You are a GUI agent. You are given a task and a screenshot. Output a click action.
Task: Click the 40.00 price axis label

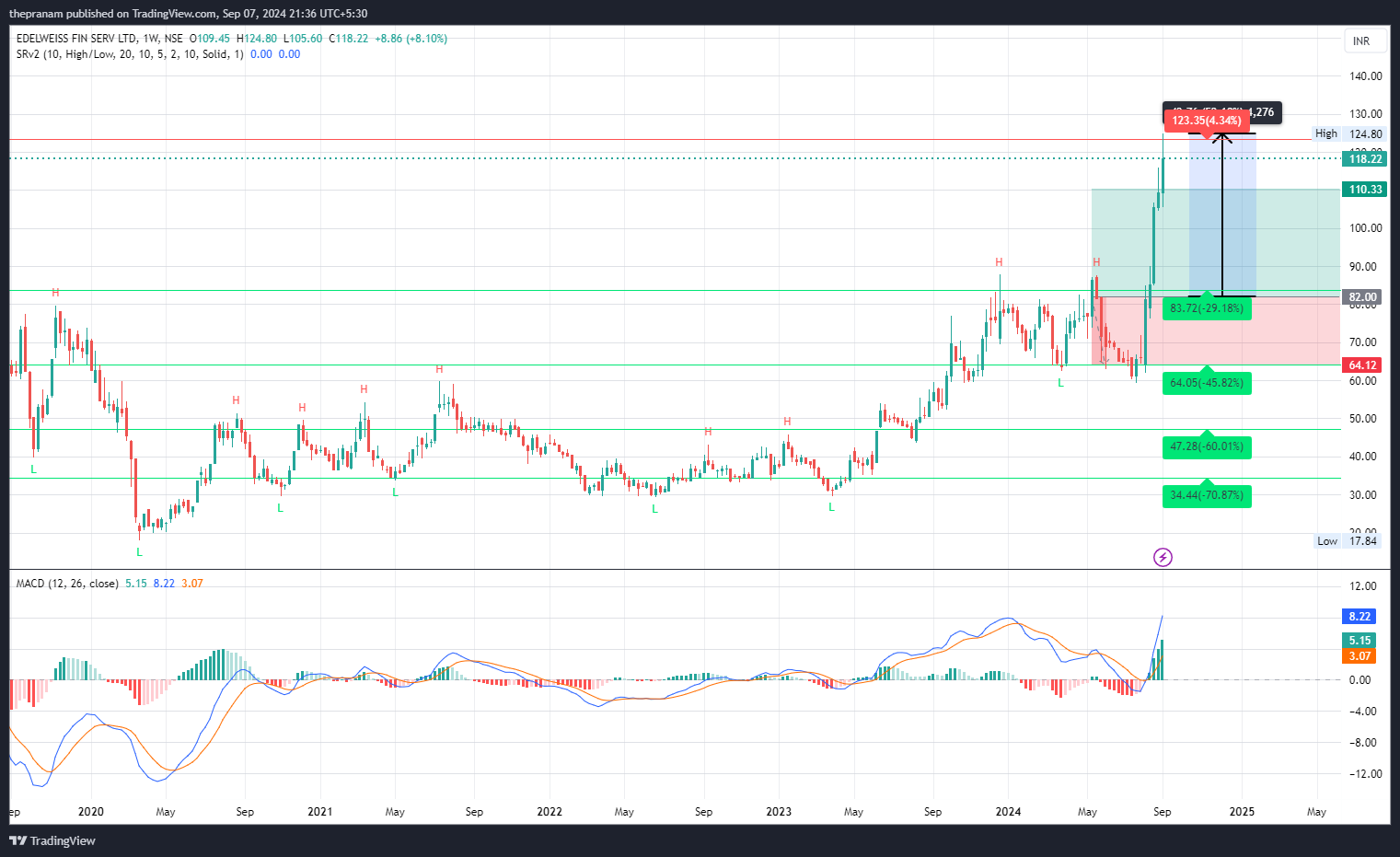[x=1363, y=457]
